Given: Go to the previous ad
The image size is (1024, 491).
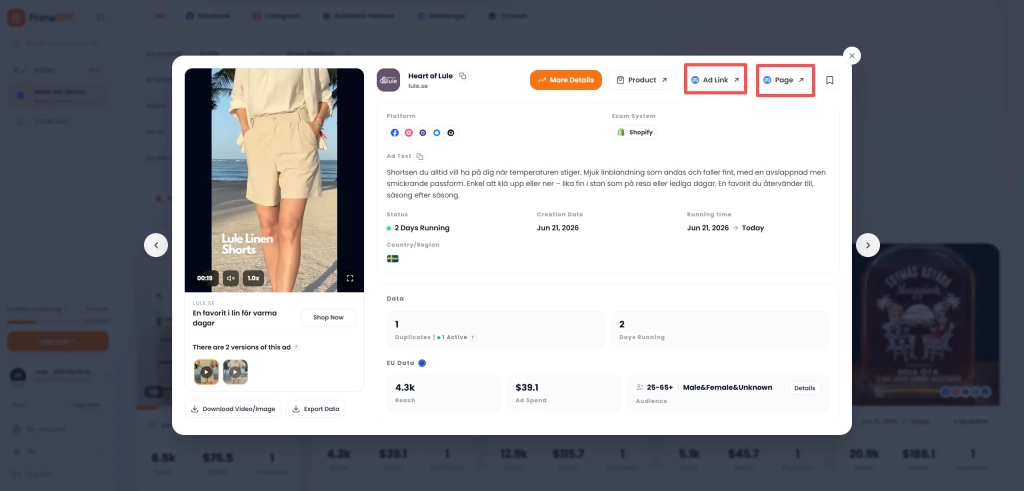Looking at the screenshot, I should (x=156, y=245).
